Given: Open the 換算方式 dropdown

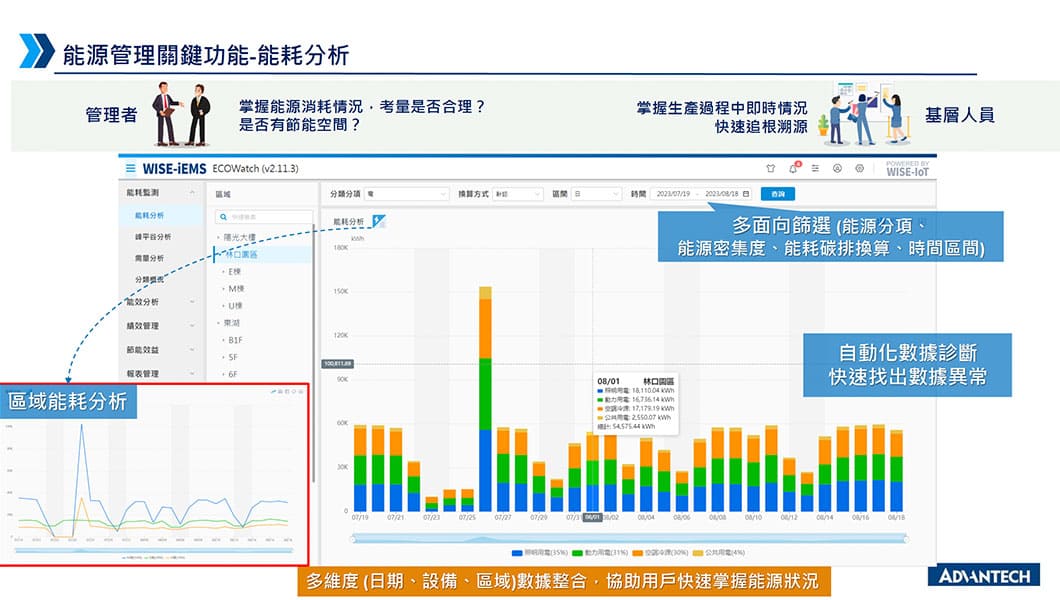Looking at the screenshot, I should tap(517, 194).
